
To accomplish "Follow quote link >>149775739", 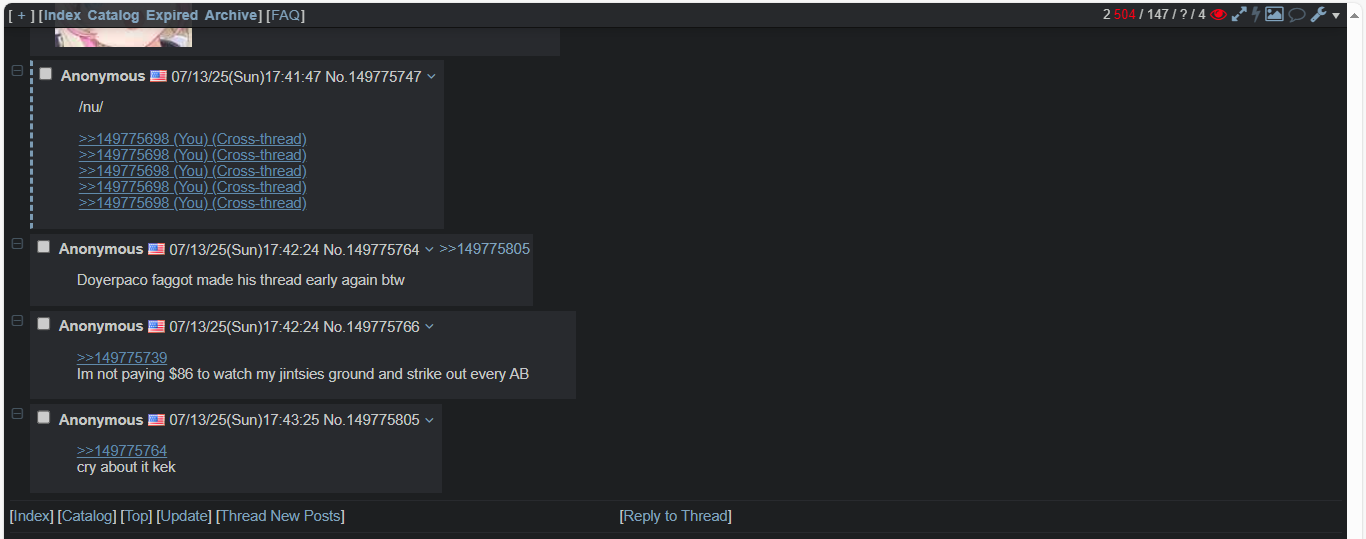I will click(x=122, y=358).
